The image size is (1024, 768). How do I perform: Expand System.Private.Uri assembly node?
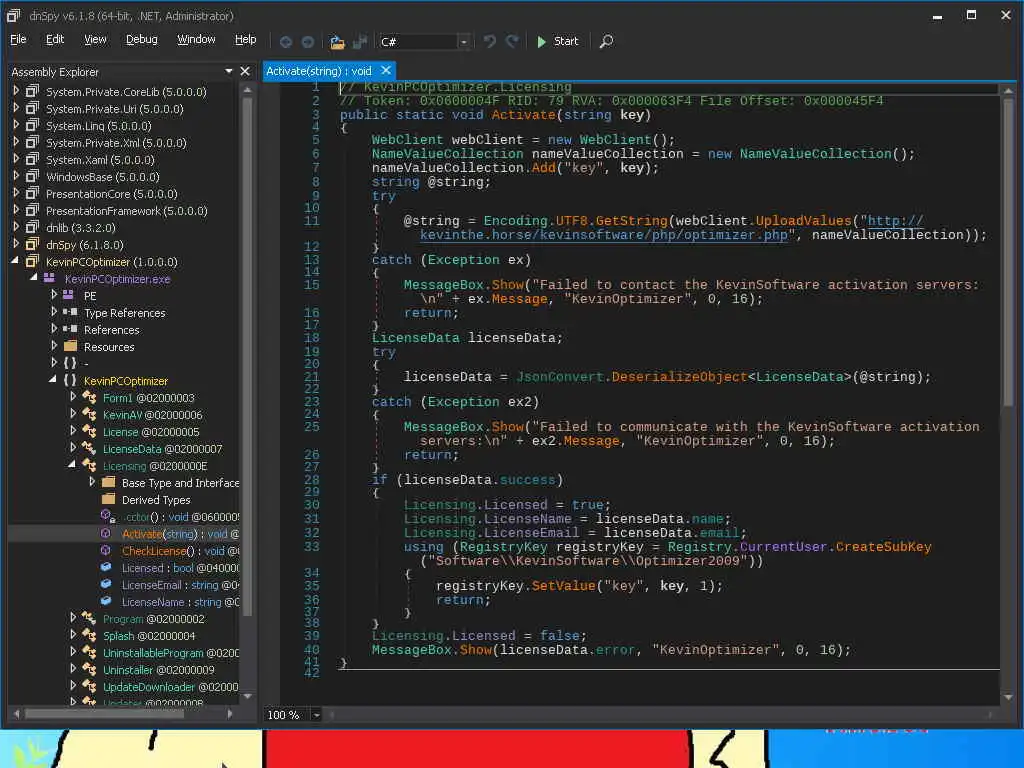pos(16,108)
